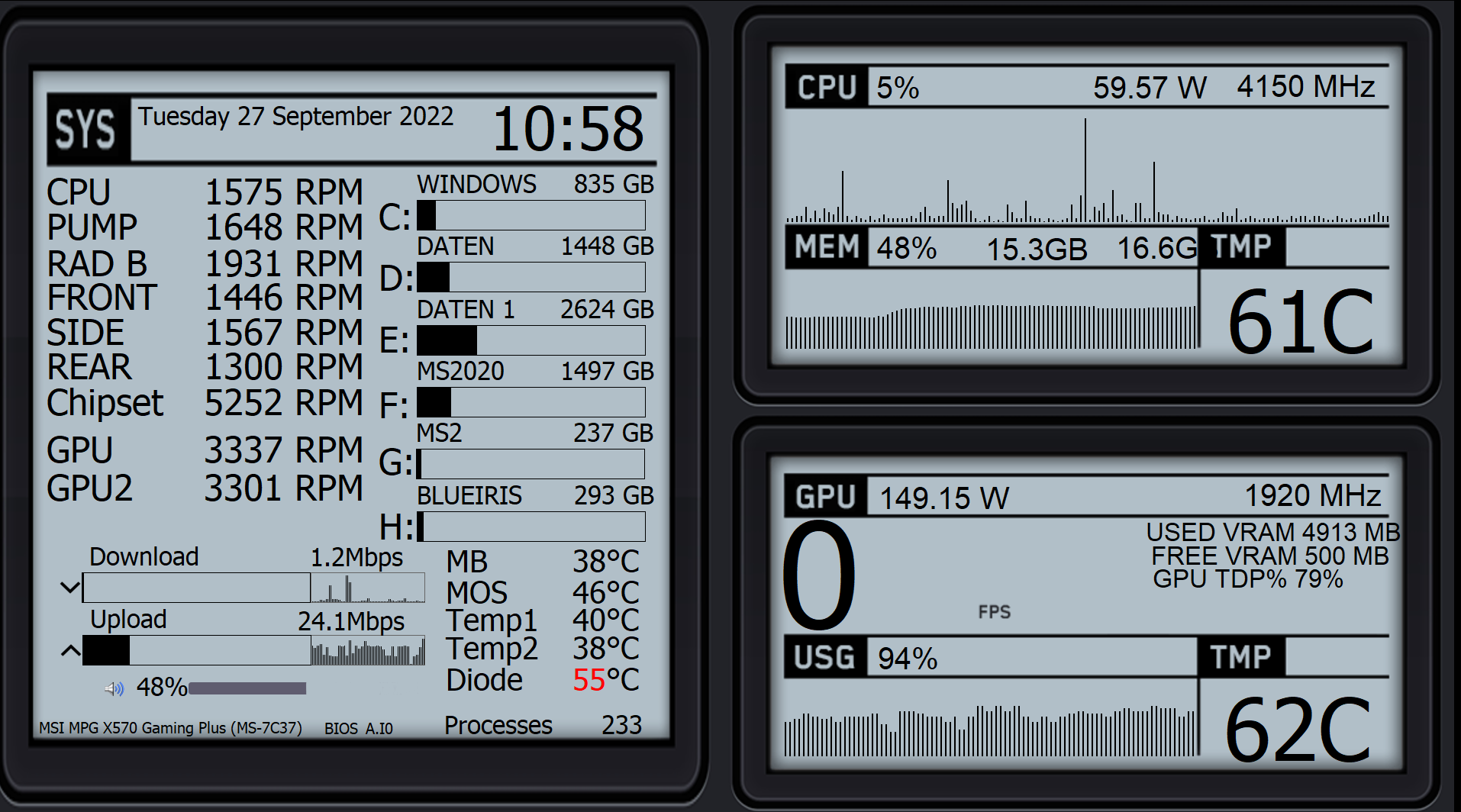
Task: Click the black CPU label badge
Action: (827, 87)
